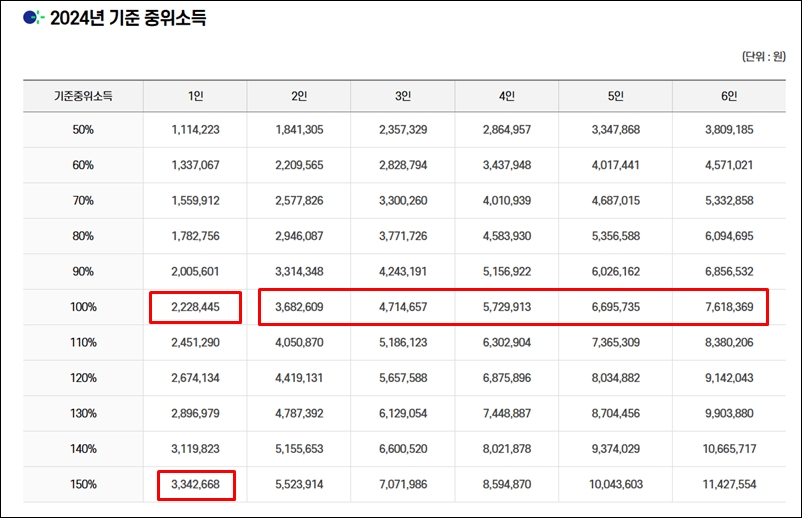Select the 기준중위소득 column header
802x518 pixels.
83,96
